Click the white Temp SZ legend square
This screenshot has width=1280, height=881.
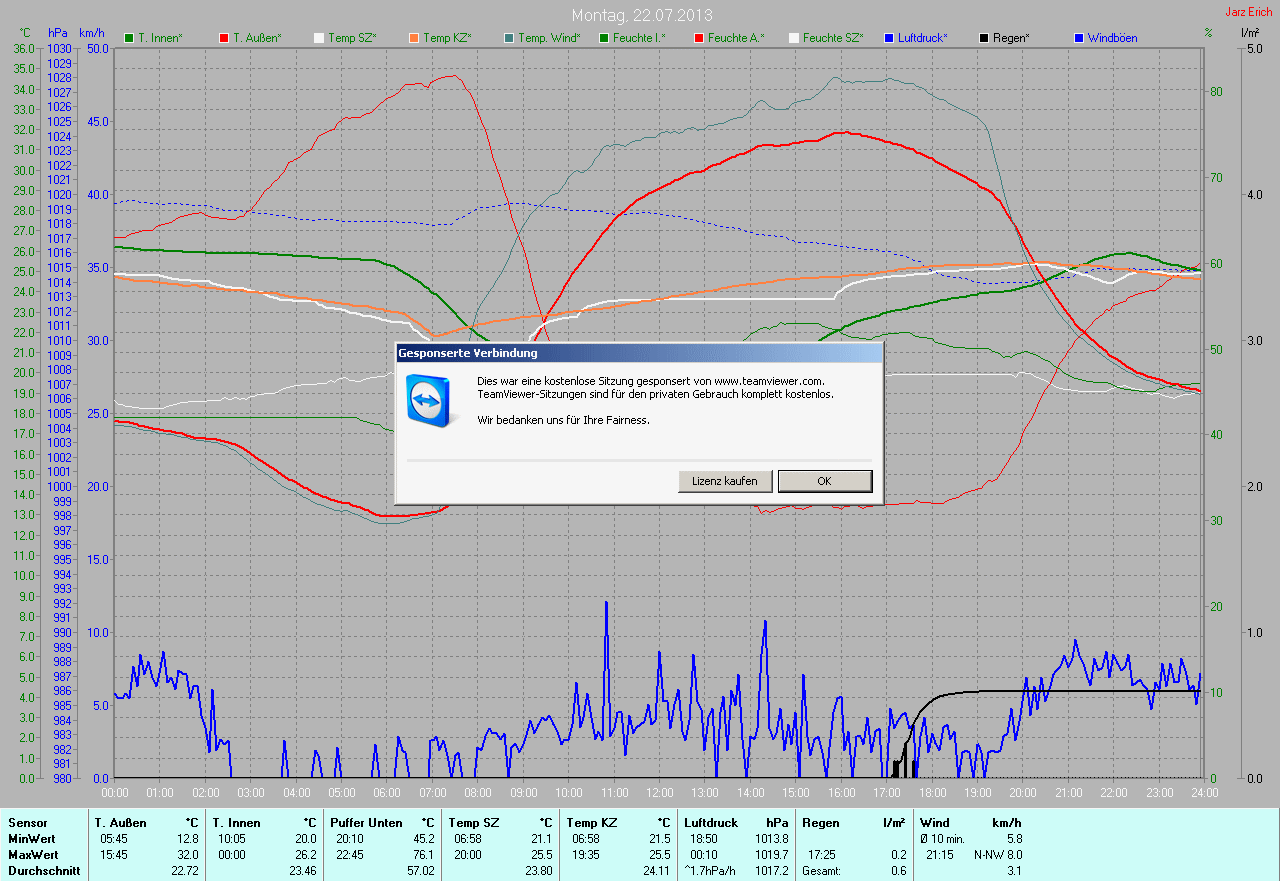[319, 38]
